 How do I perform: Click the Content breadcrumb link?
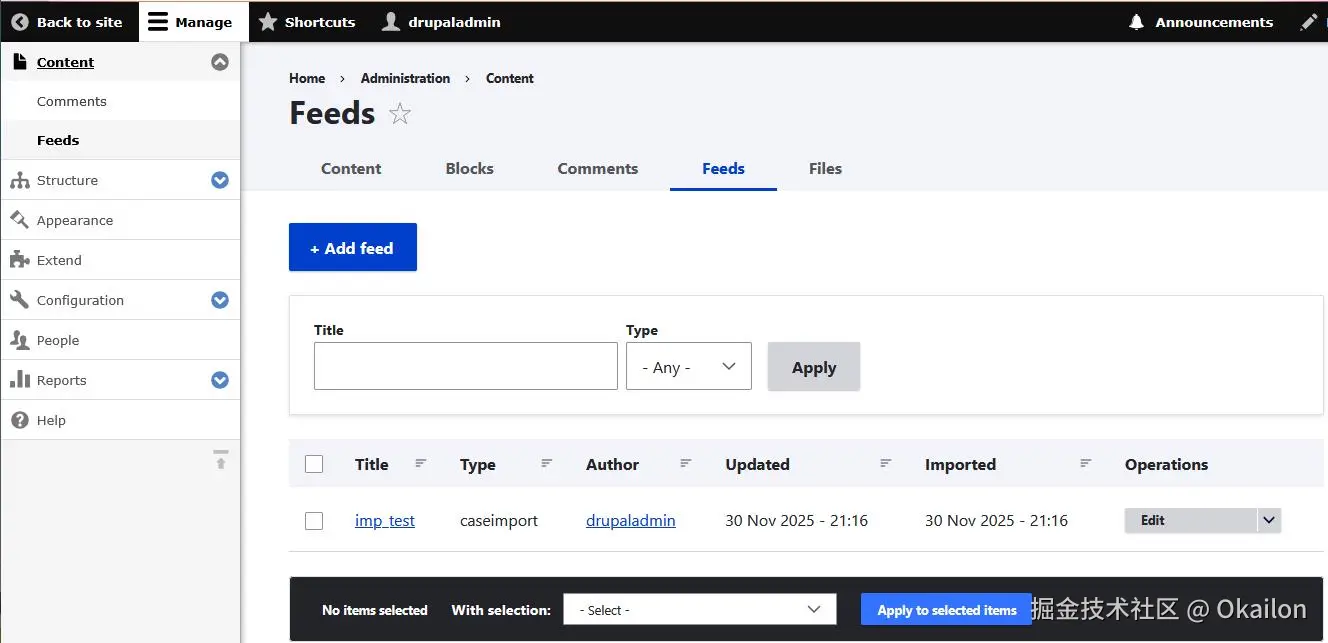point(510,78)
